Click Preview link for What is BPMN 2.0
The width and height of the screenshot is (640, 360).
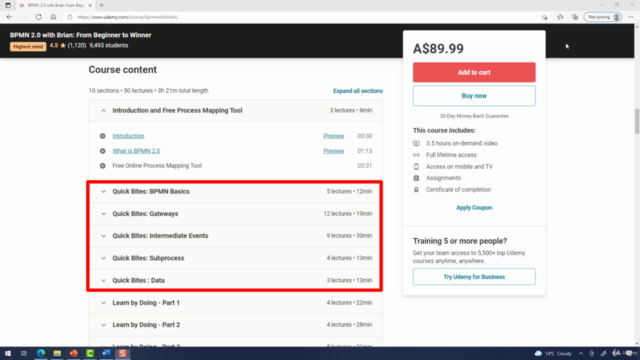pyautogui.click(x=333, y=151)
